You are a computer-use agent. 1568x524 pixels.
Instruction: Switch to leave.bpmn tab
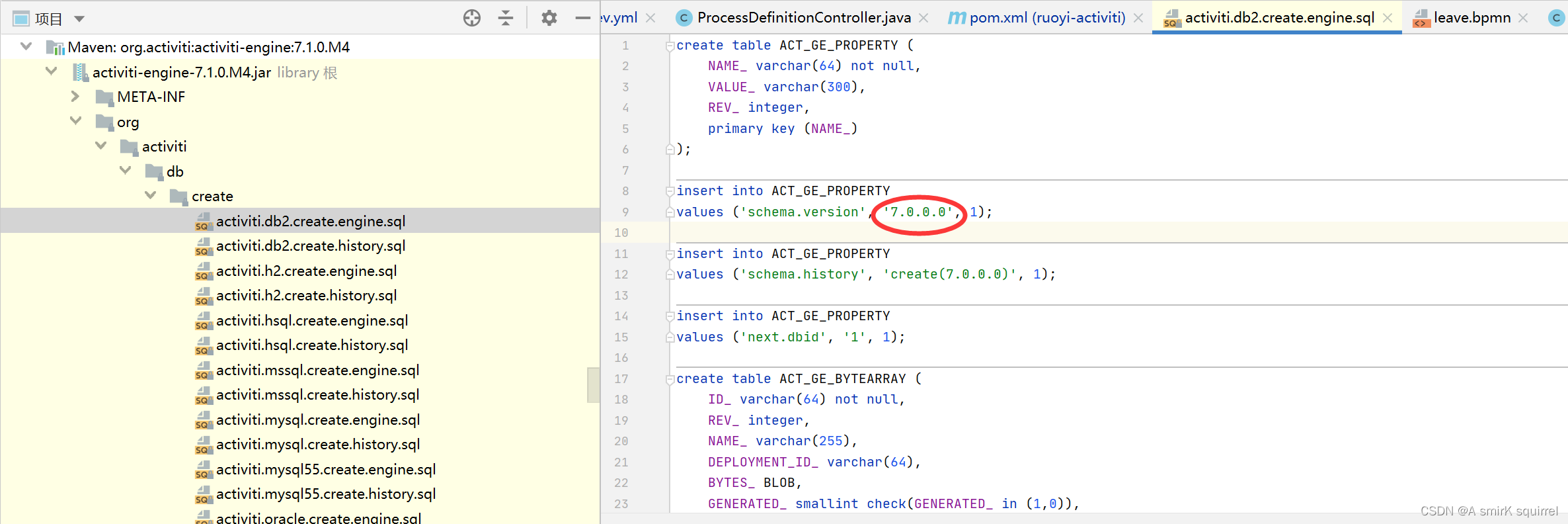point(1472,18)
